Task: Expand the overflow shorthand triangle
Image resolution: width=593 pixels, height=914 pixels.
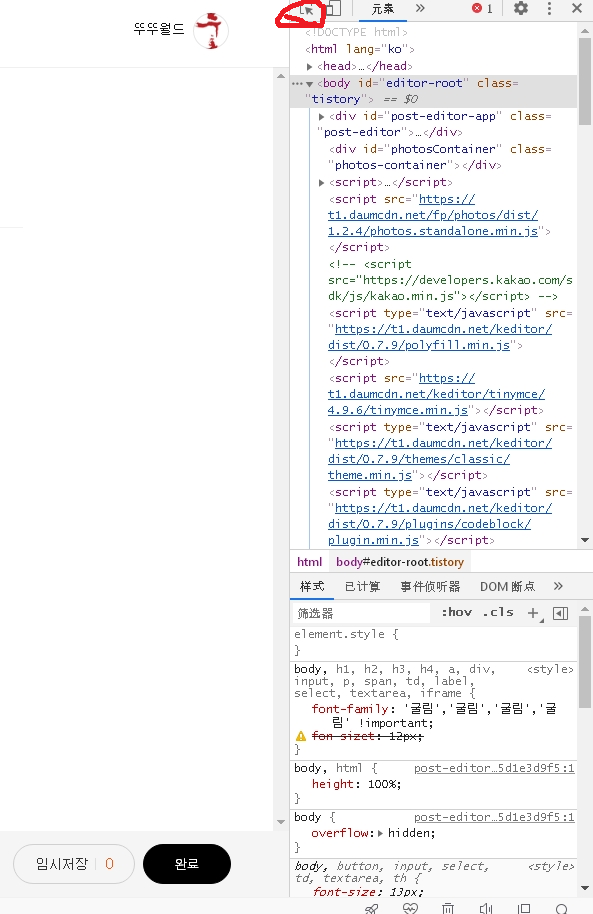Action: click(x=381, y=834)
